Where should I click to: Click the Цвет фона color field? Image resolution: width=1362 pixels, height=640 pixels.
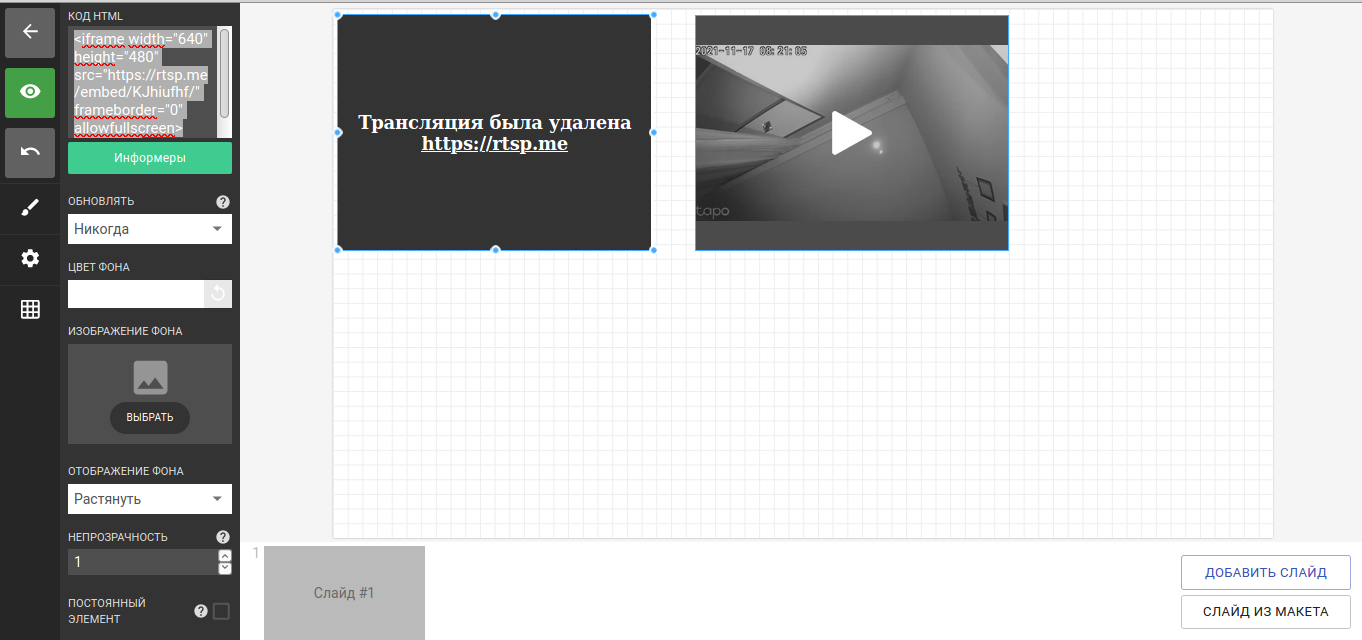pyautogui.click(x=136, y=294)
